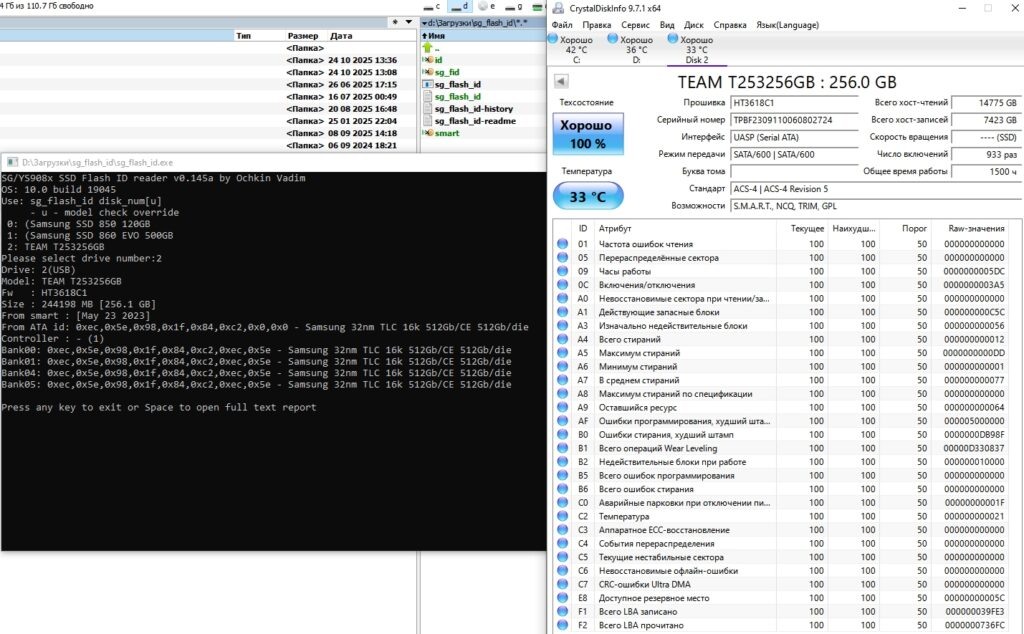Open the Справка menu
Viewport: 1024px width, 634px height.
729,25
